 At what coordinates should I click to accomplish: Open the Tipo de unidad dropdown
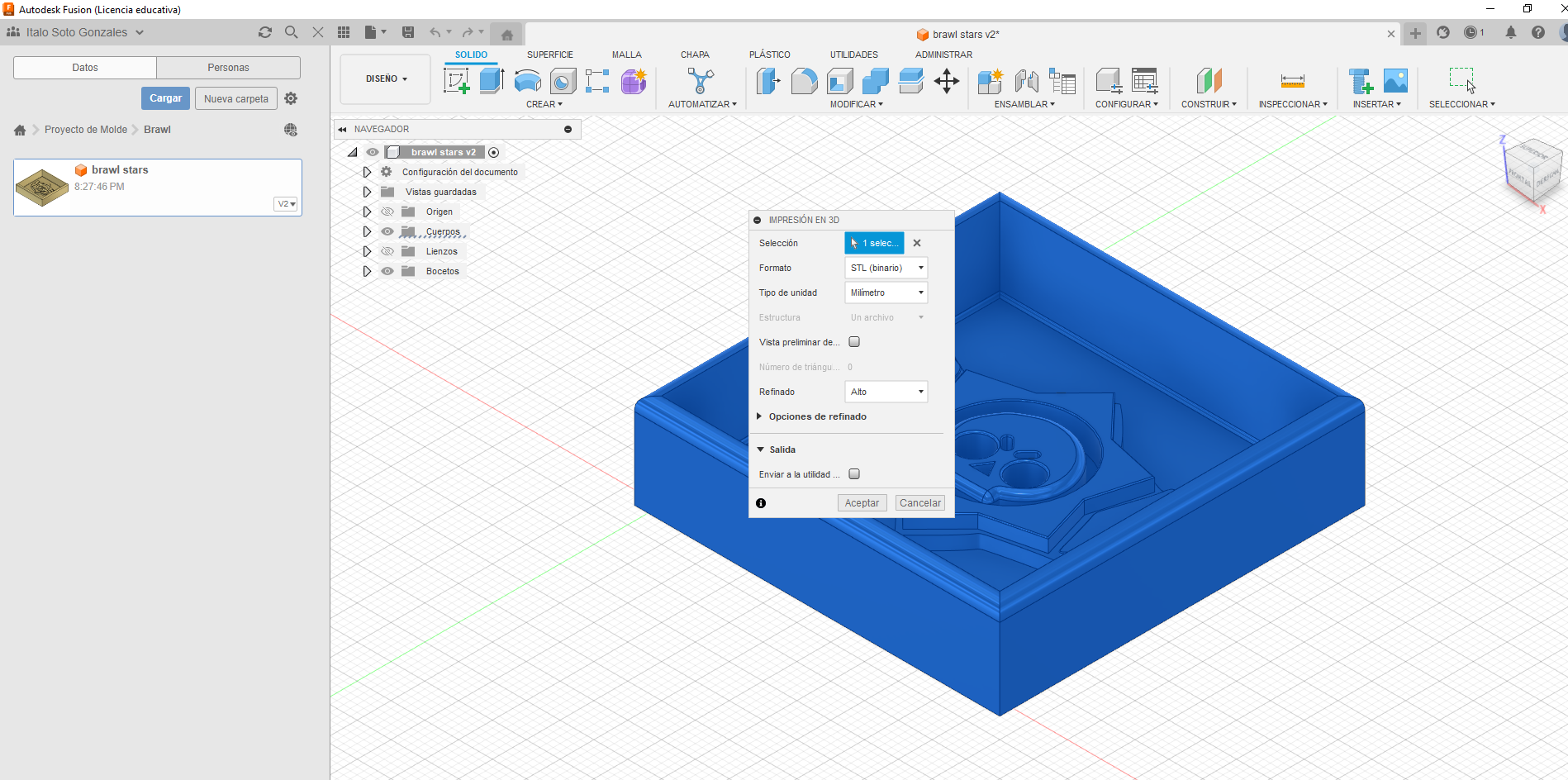(886, 292)
